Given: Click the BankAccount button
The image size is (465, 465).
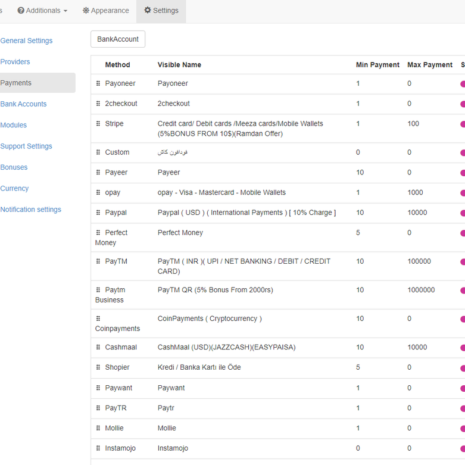Looking at the screenshot, I should click(x=118, y=39).
